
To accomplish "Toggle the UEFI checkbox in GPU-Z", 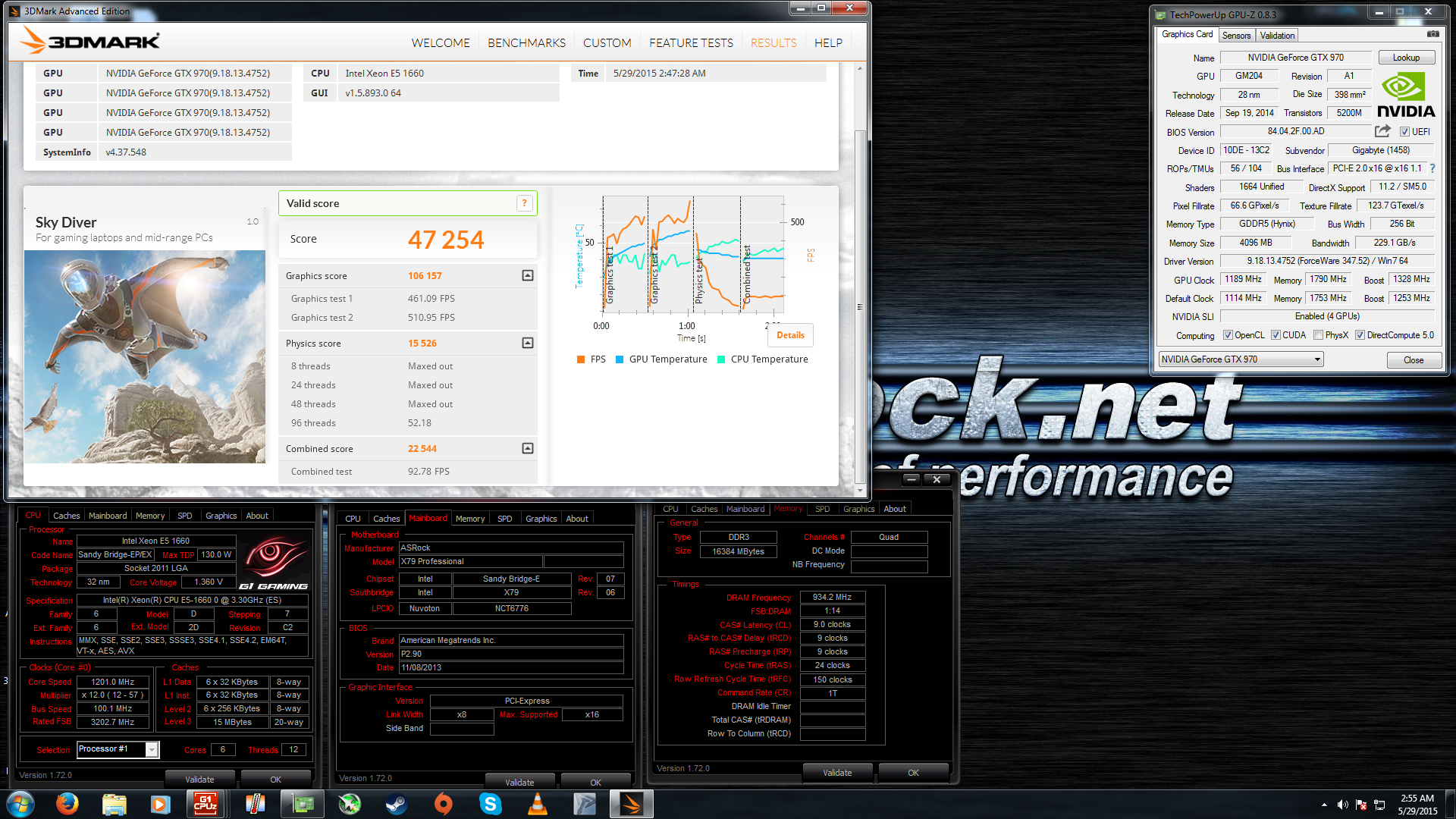I will point(1404,132).
